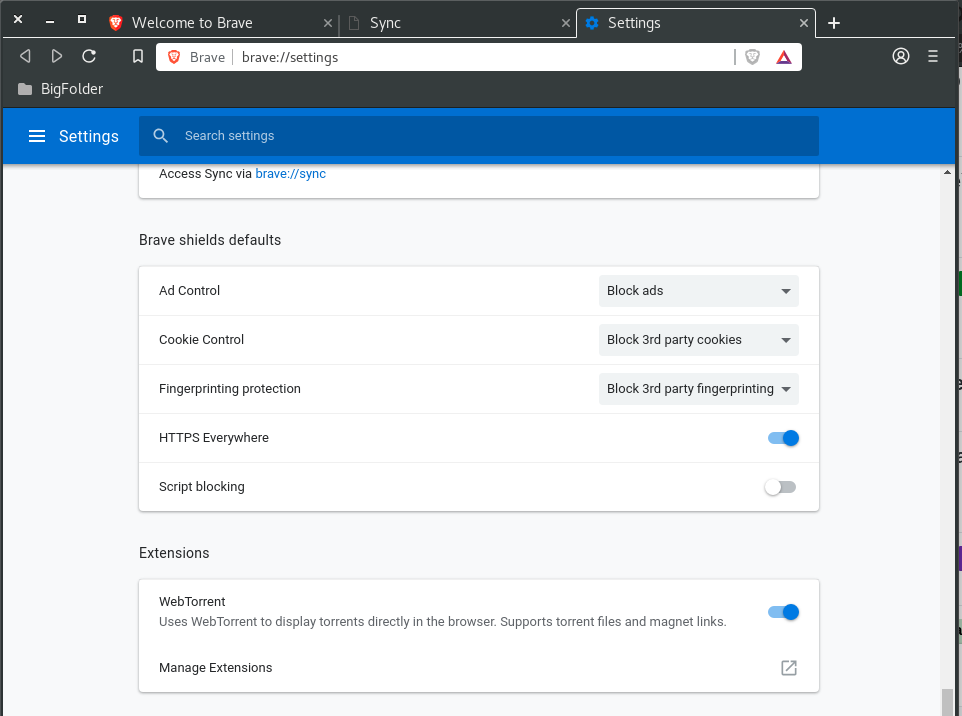Image resolution: width=962 pixels, height=716 pixels.
Task: Click the page scrollbar thumb
Action: (x=947, y=703)
